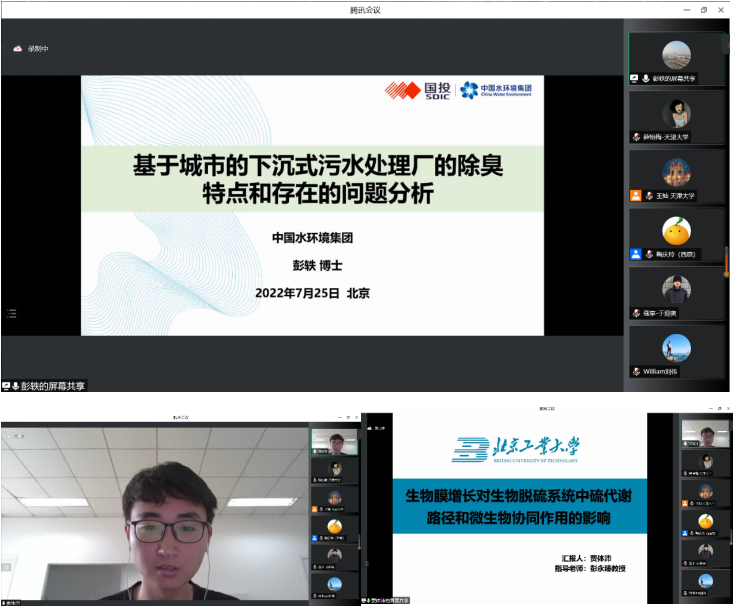Click the person in black avatar tile
The image size is (737, 612).
tap(677, 293)
